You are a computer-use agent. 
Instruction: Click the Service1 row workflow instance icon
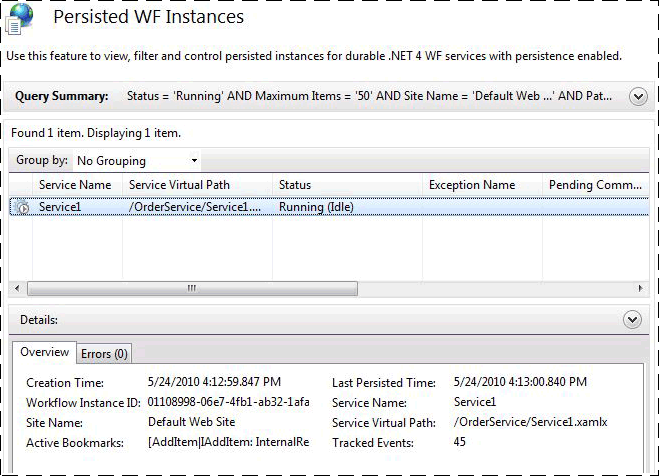(x=22, y=207)
